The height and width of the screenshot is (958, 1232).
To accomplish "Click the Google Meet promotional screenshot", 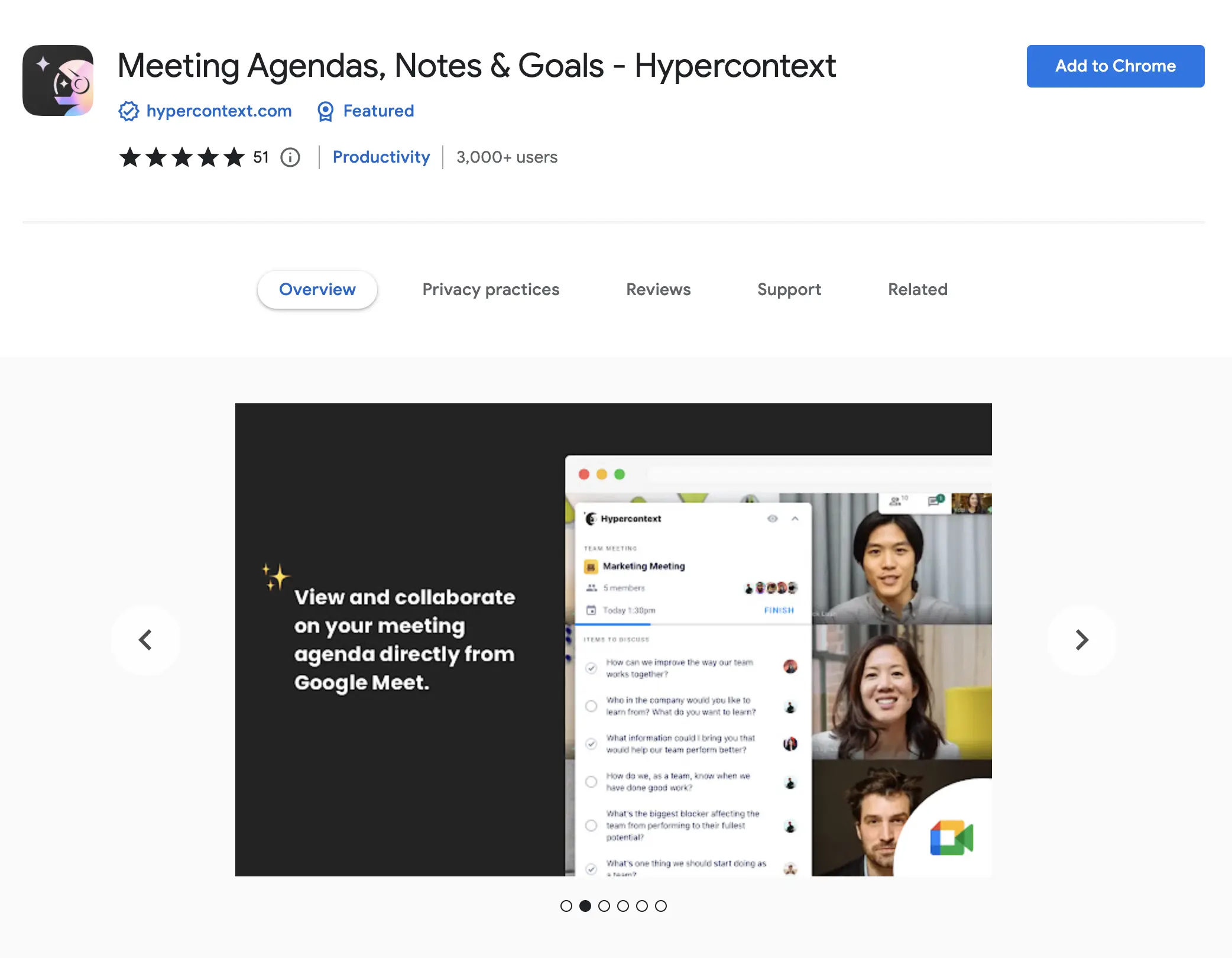I will click(614, 640).
